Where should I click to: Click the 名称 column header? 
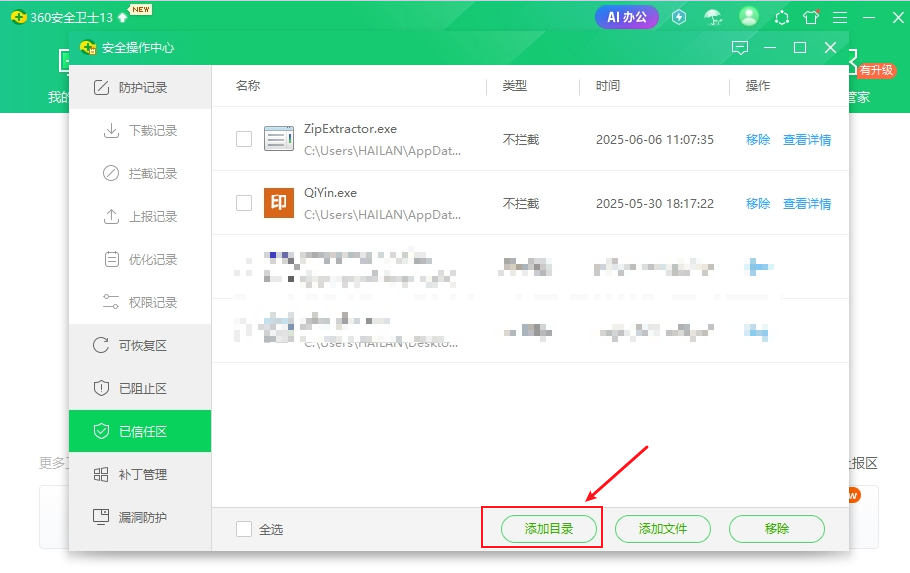pyautogui.click(x=248, y=86)
